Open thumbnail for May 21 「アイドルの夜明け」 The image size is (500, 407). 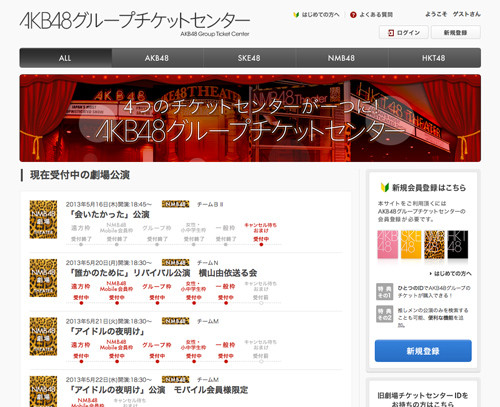(43, 336)
